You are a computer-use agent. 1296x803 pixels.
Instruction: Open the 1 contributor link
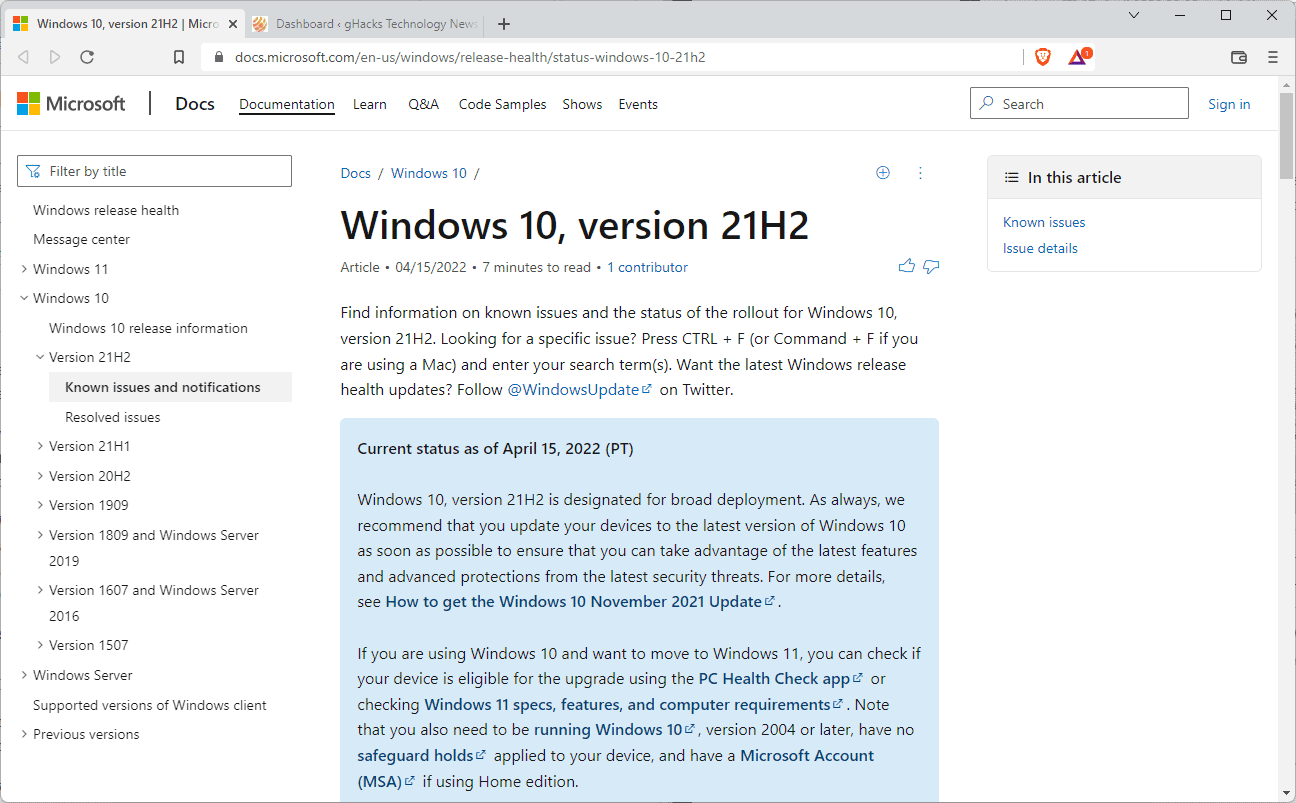[647, 267]
